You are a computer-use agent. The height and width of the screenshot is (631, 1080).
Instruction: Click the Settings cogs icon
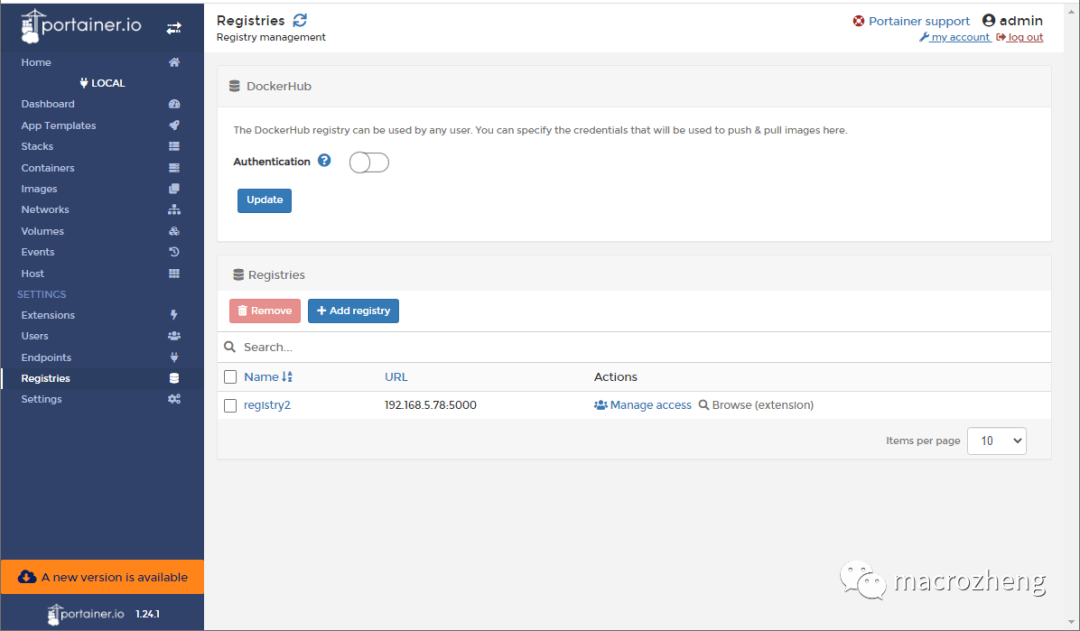174,399
